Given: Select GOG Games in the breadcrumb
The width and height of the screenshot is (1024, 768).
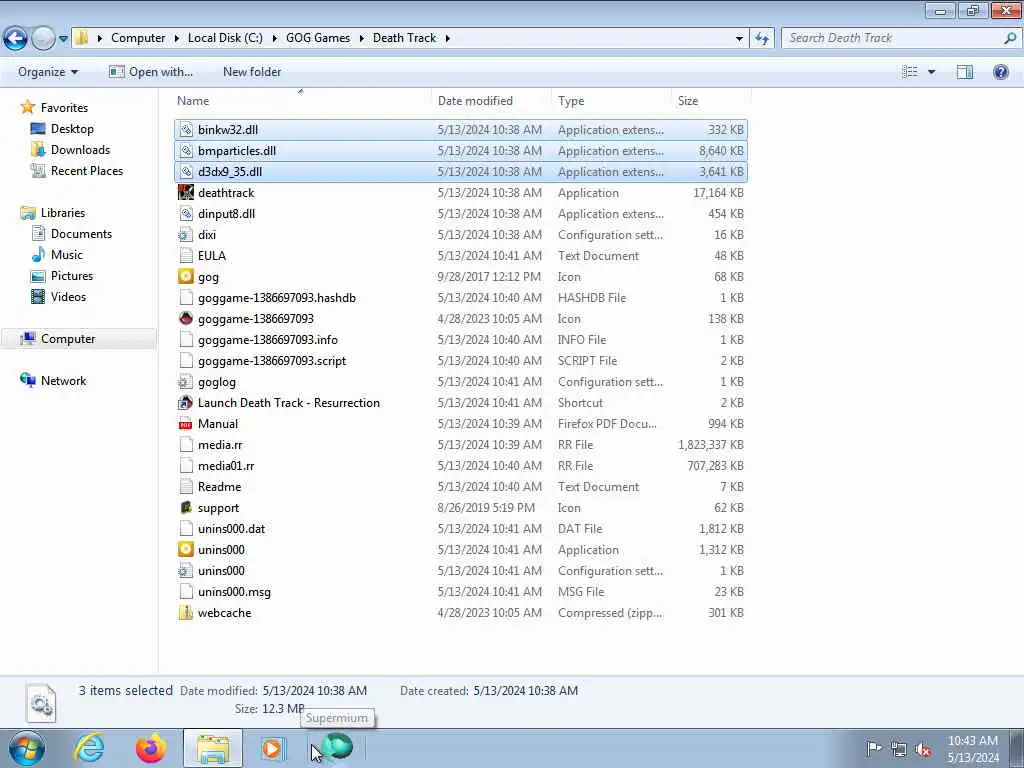Looking at the screenshot, I should click(318, 38).
